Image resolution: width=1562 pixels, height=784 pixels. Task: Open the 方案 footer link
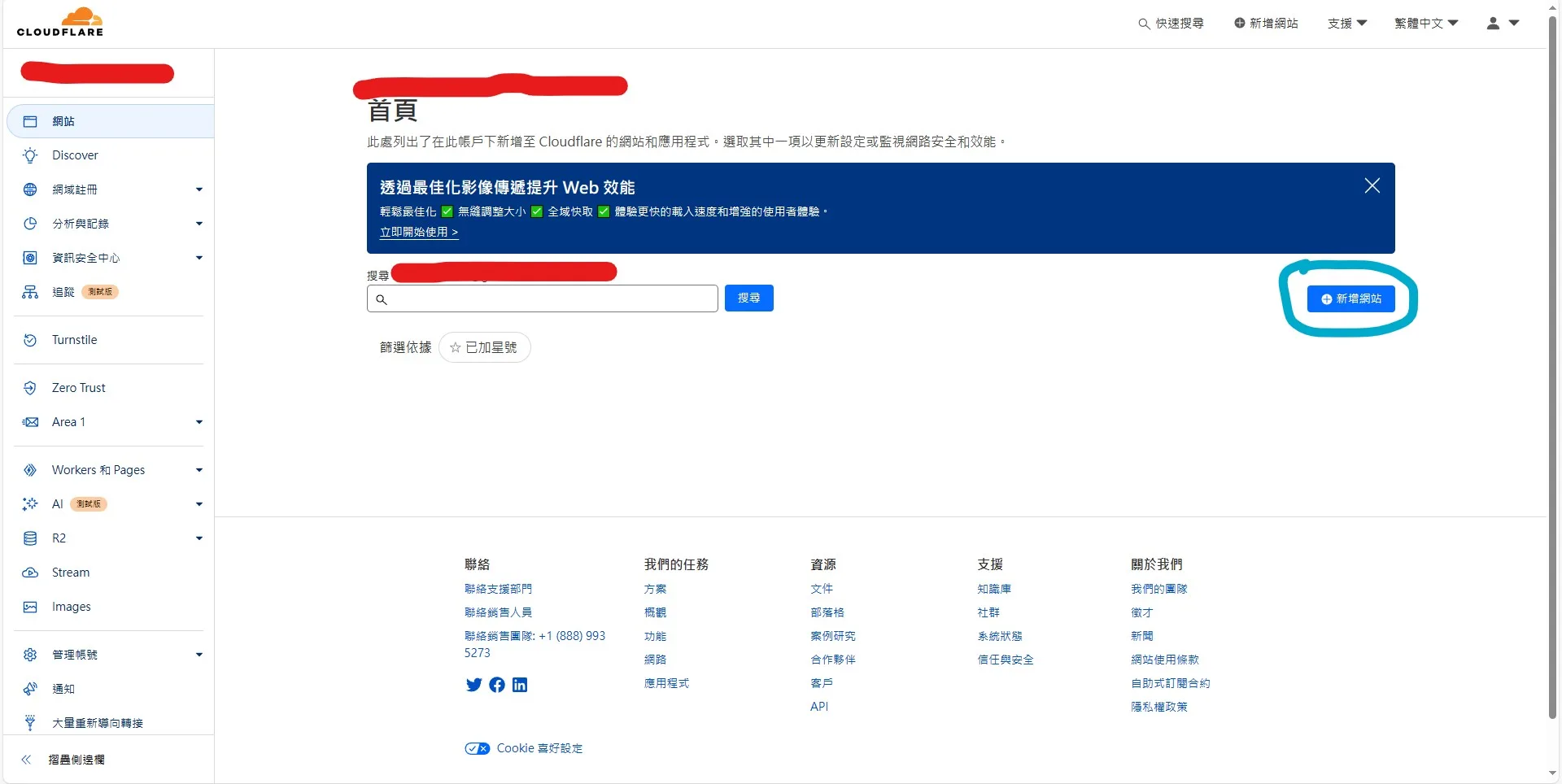click(x=655, y=589)
